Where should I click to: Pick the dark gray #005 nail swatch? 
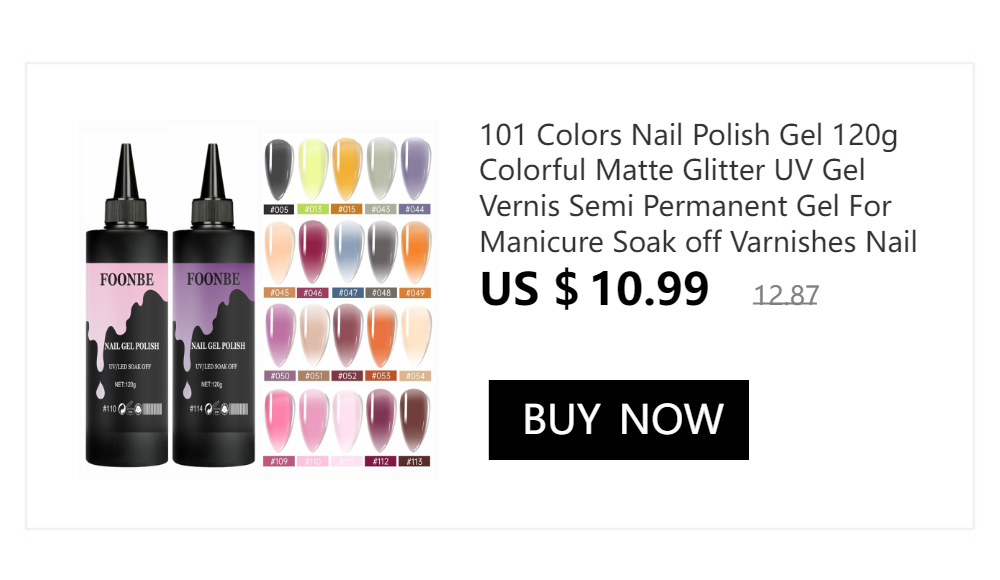click(x=279, y=170)
